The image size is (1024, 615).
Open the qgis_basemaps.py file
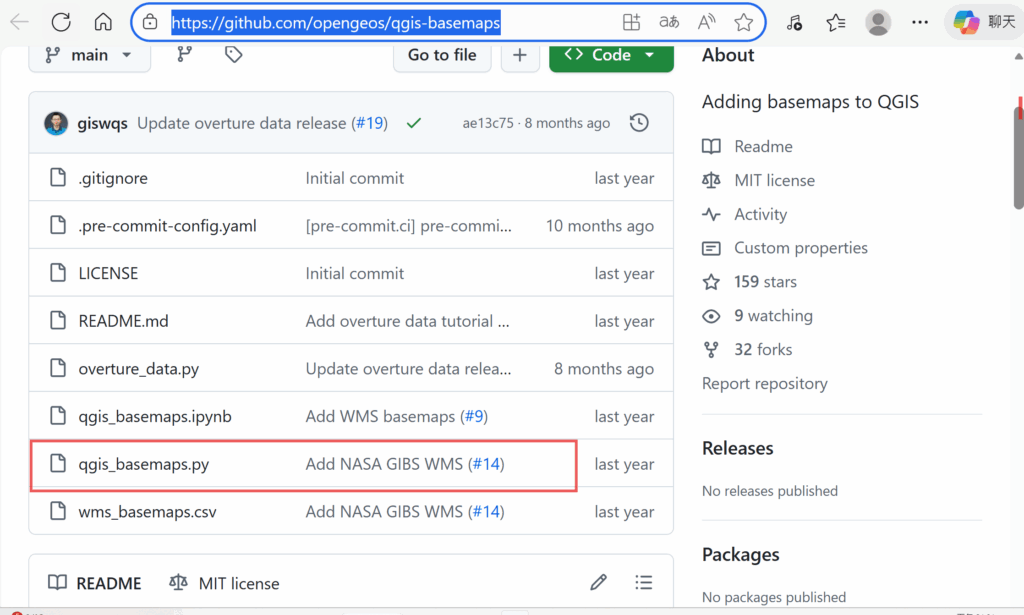click(144, 464)
